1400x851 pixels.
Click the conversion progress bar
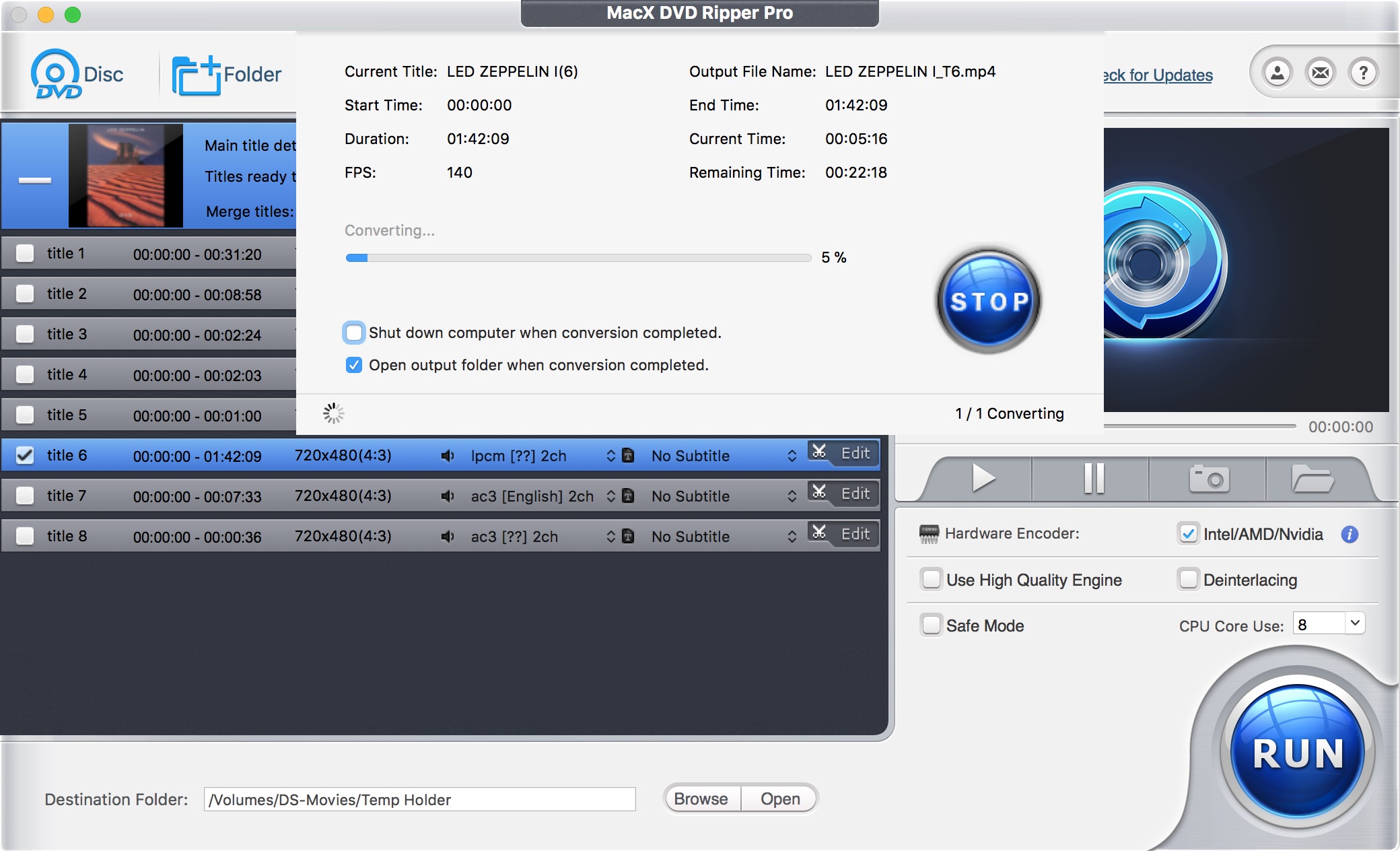click(577, 257)
